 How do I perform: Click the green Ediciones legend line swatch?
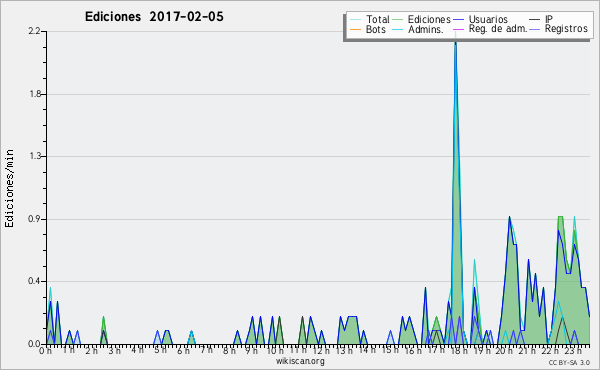pyautogui.click(x=398, y=19)
